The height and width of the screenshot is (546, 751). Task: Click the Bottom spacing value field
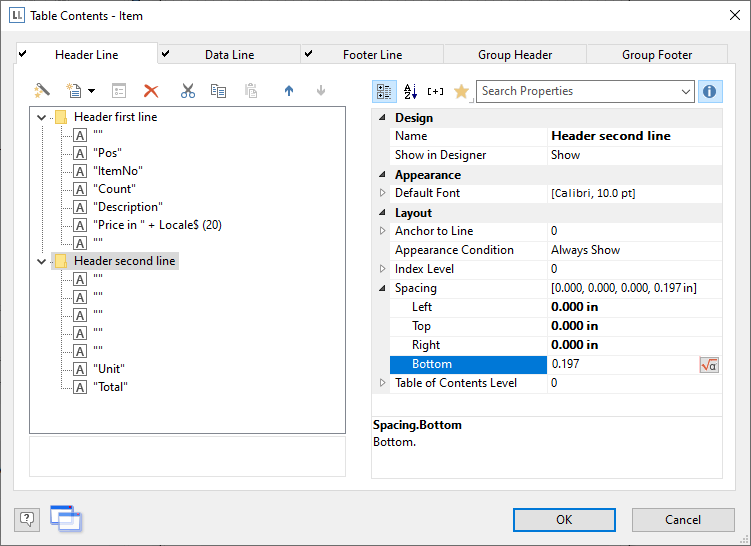pyautogui.click(x=620, y=365)
